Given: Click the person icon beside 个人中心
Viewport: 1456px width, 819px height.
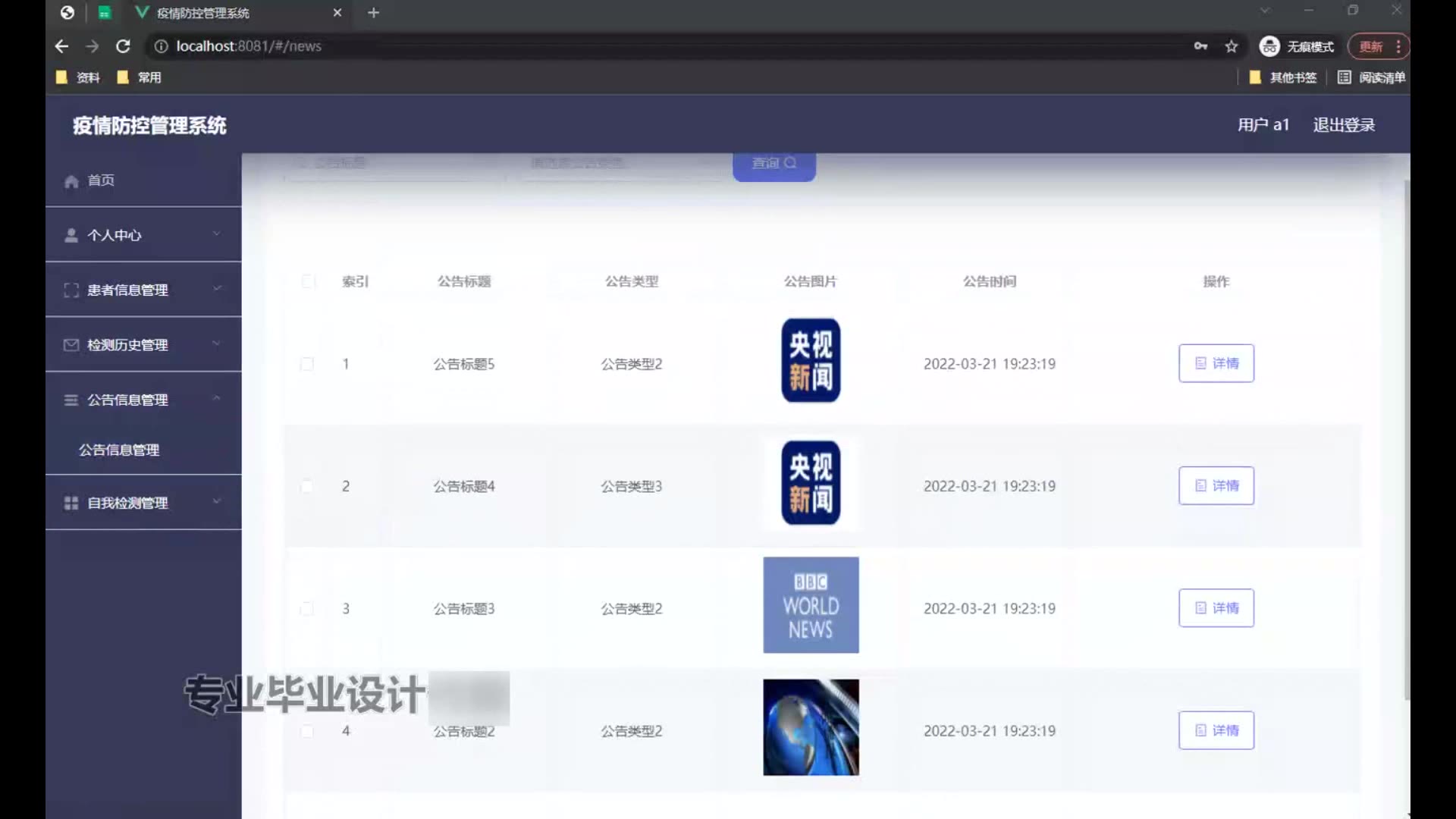Looking at the screenshot, I should pyautogui.click(x=71, y=235).
